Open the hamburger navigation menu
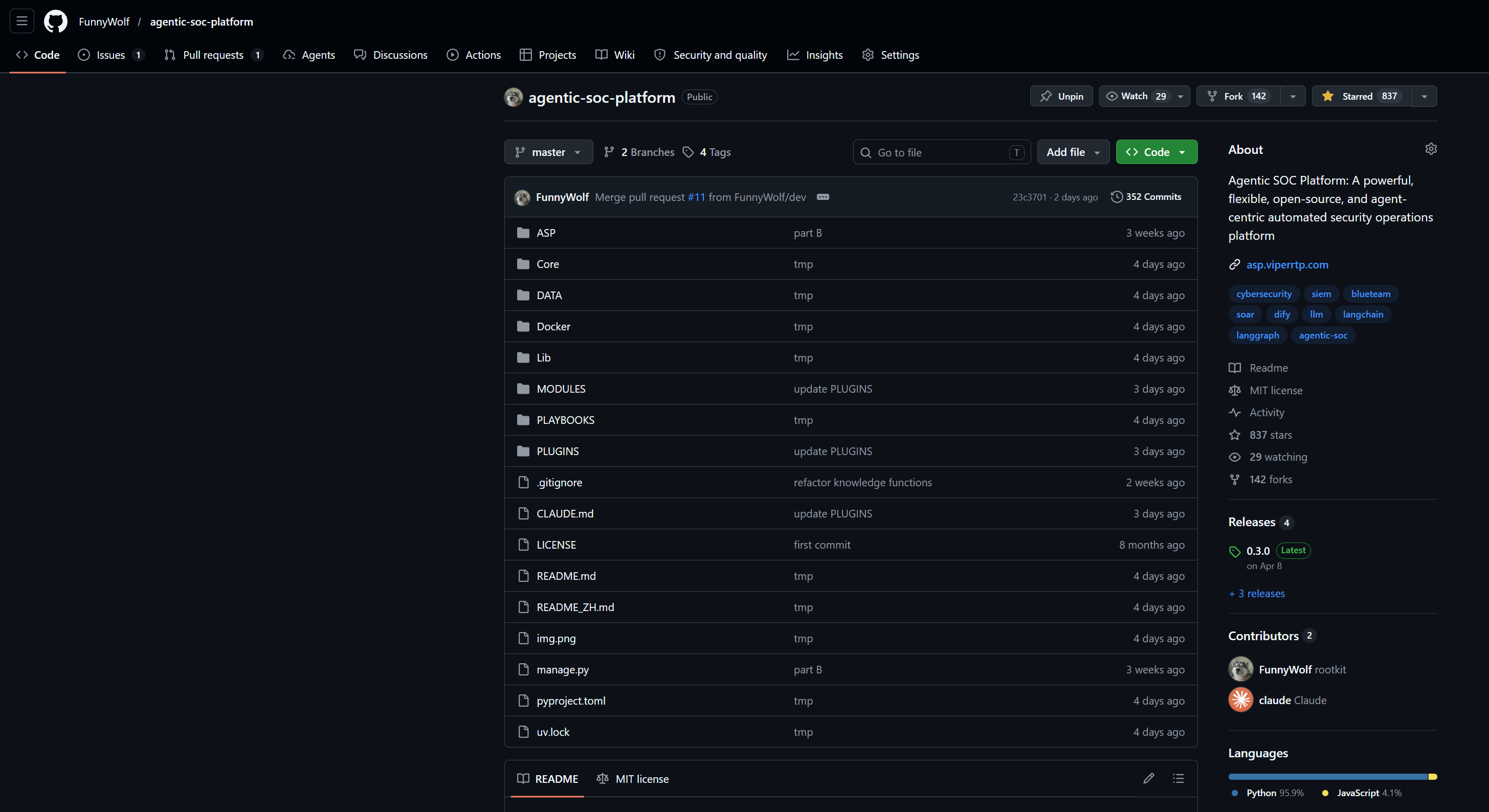Image resolution: width=1489 pixels, height=812 pixels. [22, 21]
